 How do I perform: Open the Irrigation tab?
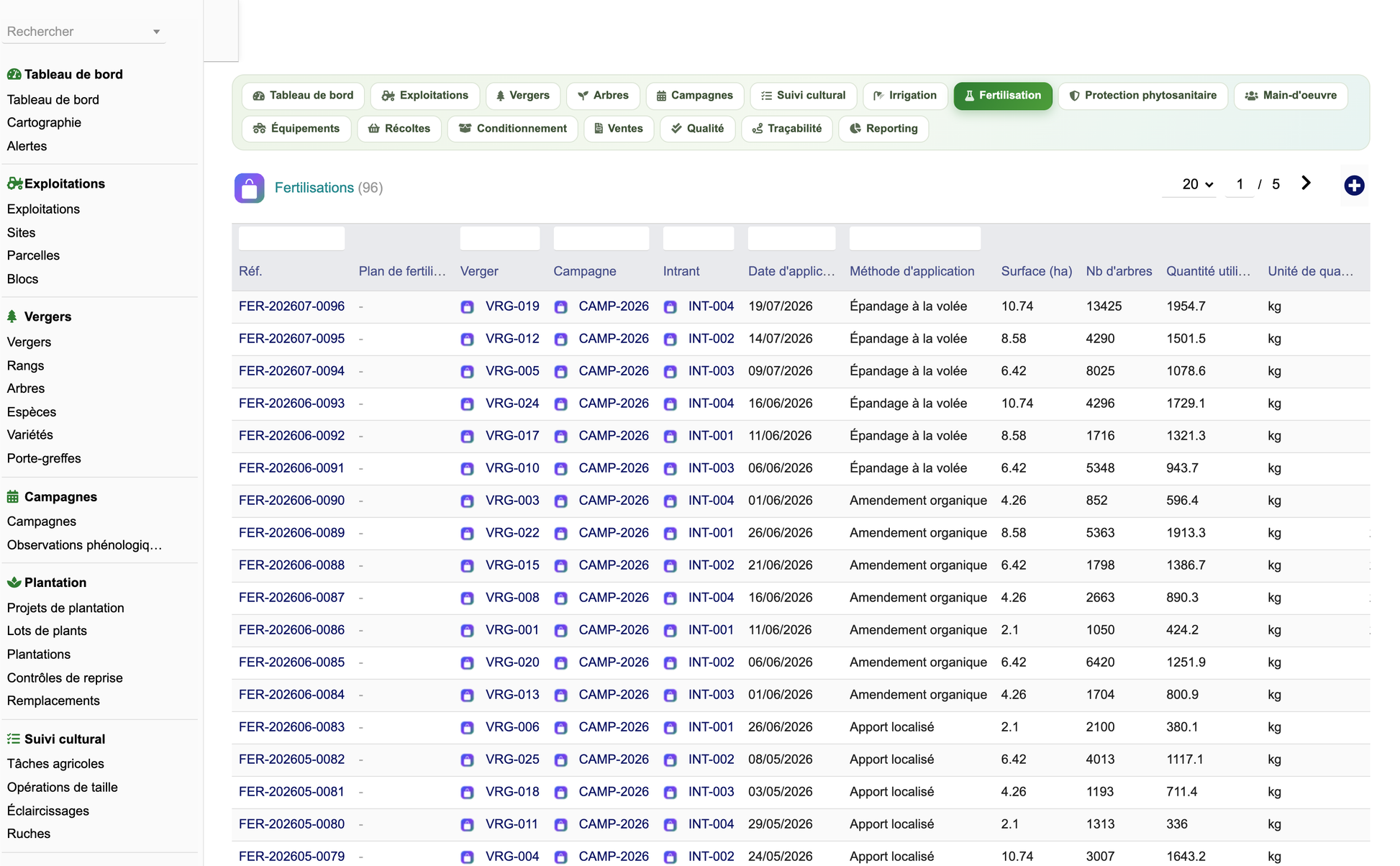905,96
